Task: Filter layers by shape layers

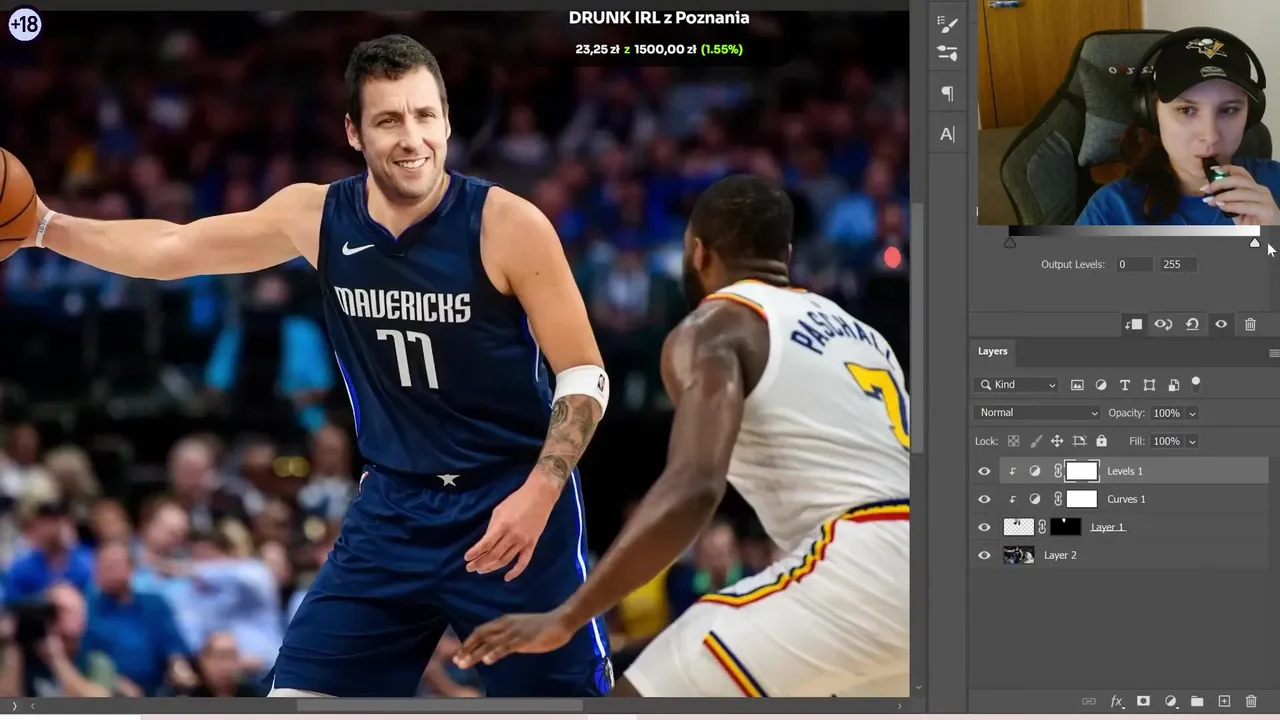Action: 1149,385
